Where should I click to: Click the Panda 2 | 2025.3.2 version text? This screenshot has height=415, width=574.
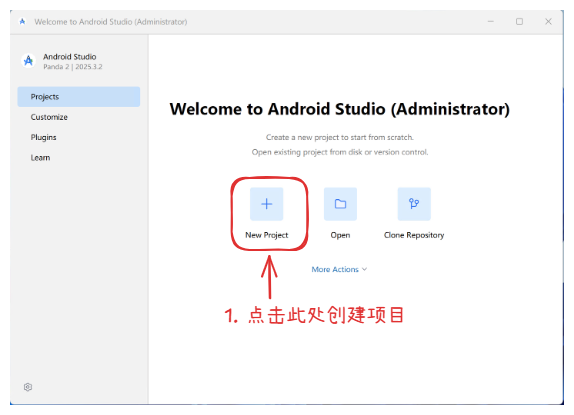point(73,67)
